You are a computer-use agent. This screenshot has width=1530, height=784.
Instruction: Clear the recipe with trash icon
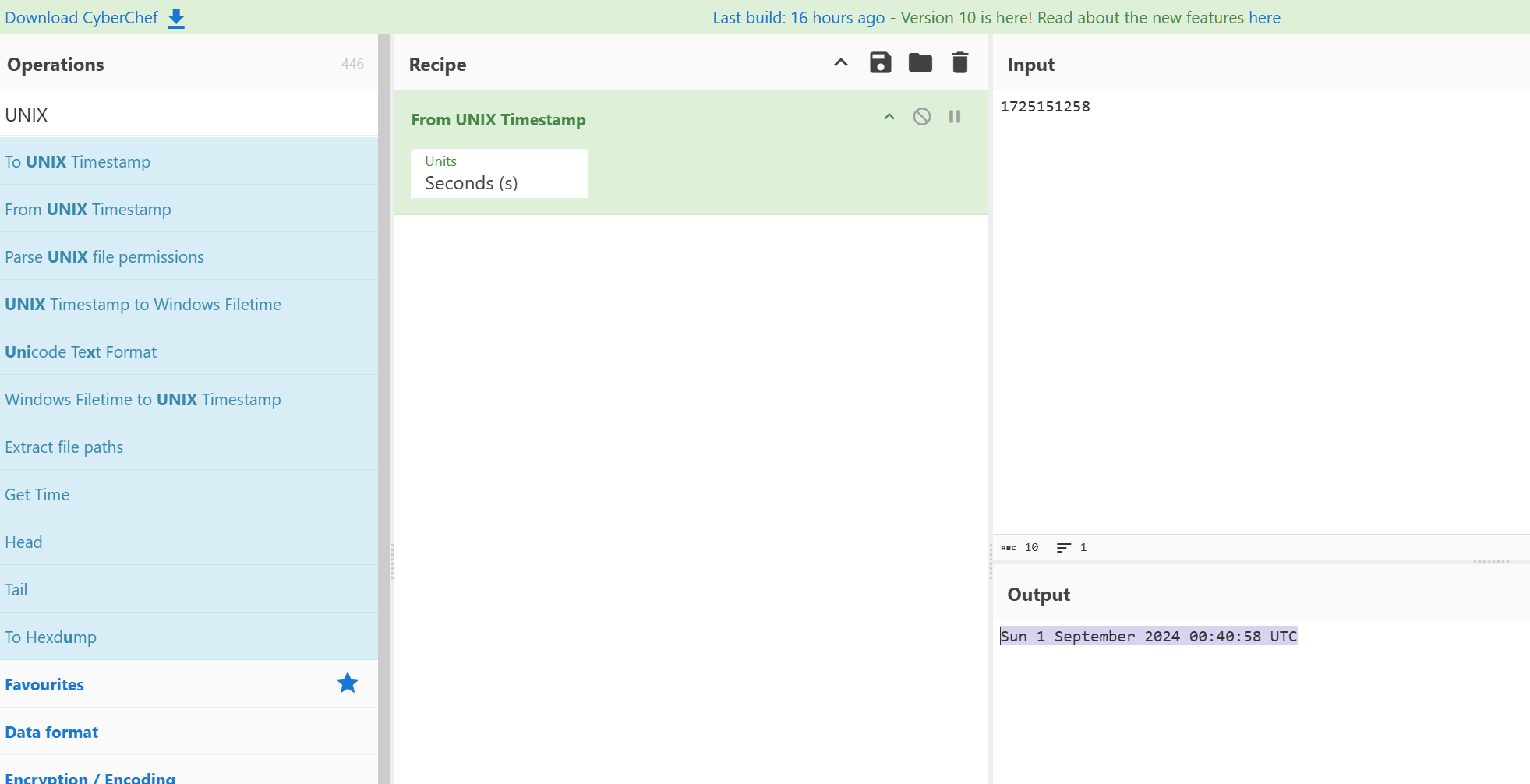pos(959,63)
